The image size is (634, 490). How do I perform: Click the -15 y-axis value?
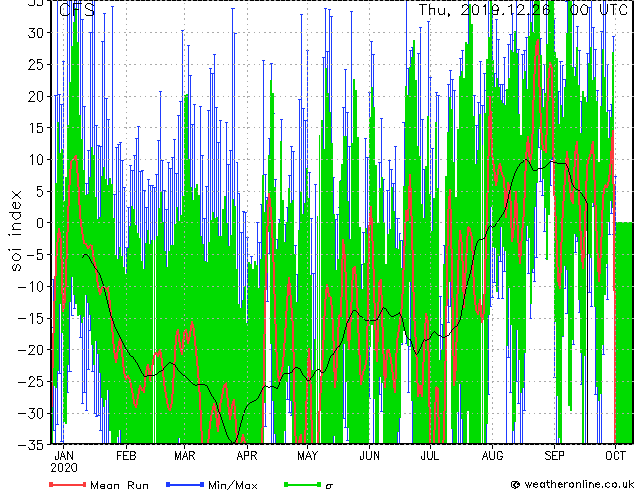point(32,318)
